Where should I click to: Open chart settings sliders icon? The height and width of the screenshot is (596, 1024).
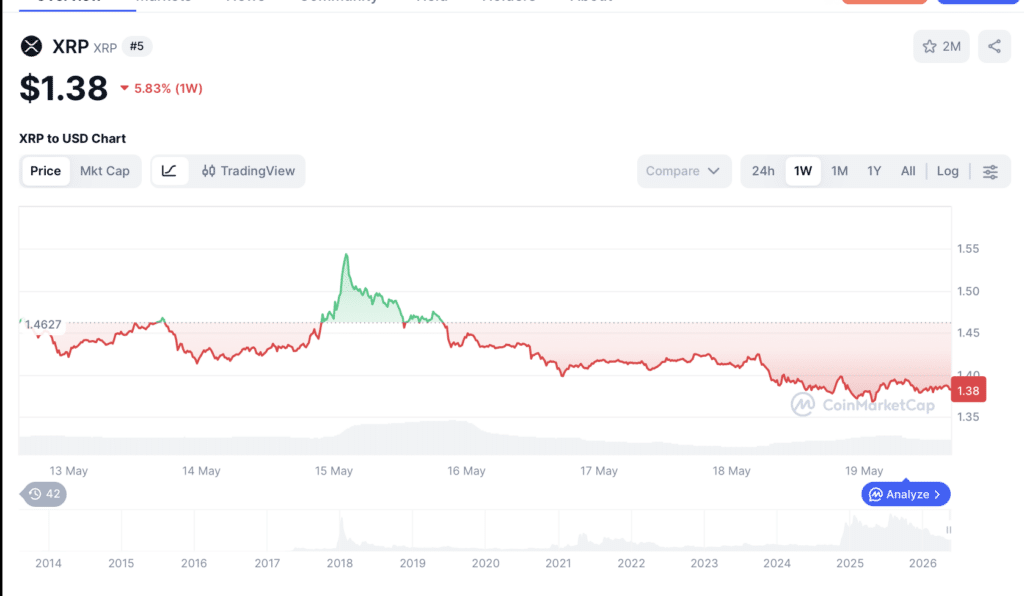pyautogui.click(x=990, y=172)
